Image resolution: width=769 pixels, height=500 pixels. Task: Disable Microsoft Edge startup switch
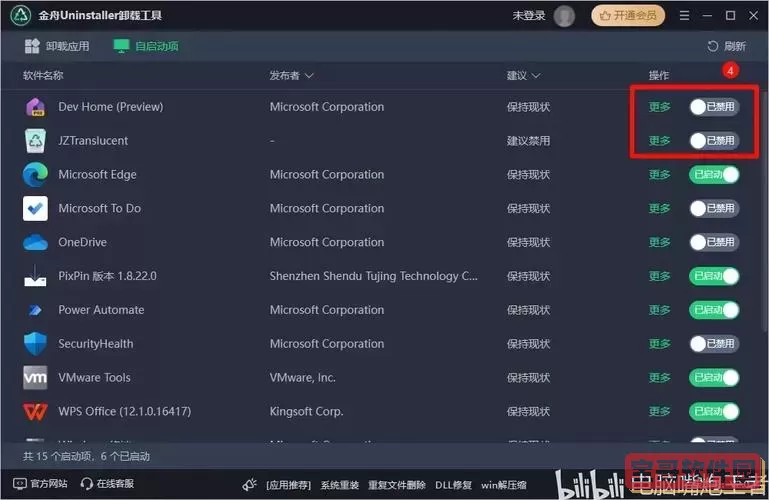pos(714,175)
